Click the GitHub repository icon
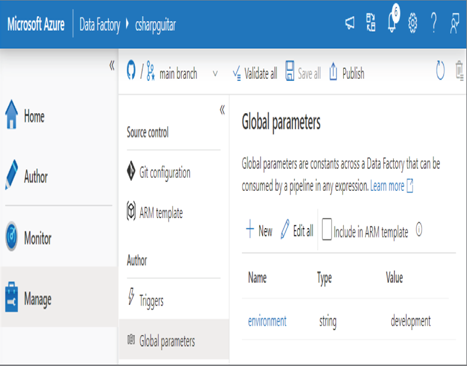 [x=131, y=70]
